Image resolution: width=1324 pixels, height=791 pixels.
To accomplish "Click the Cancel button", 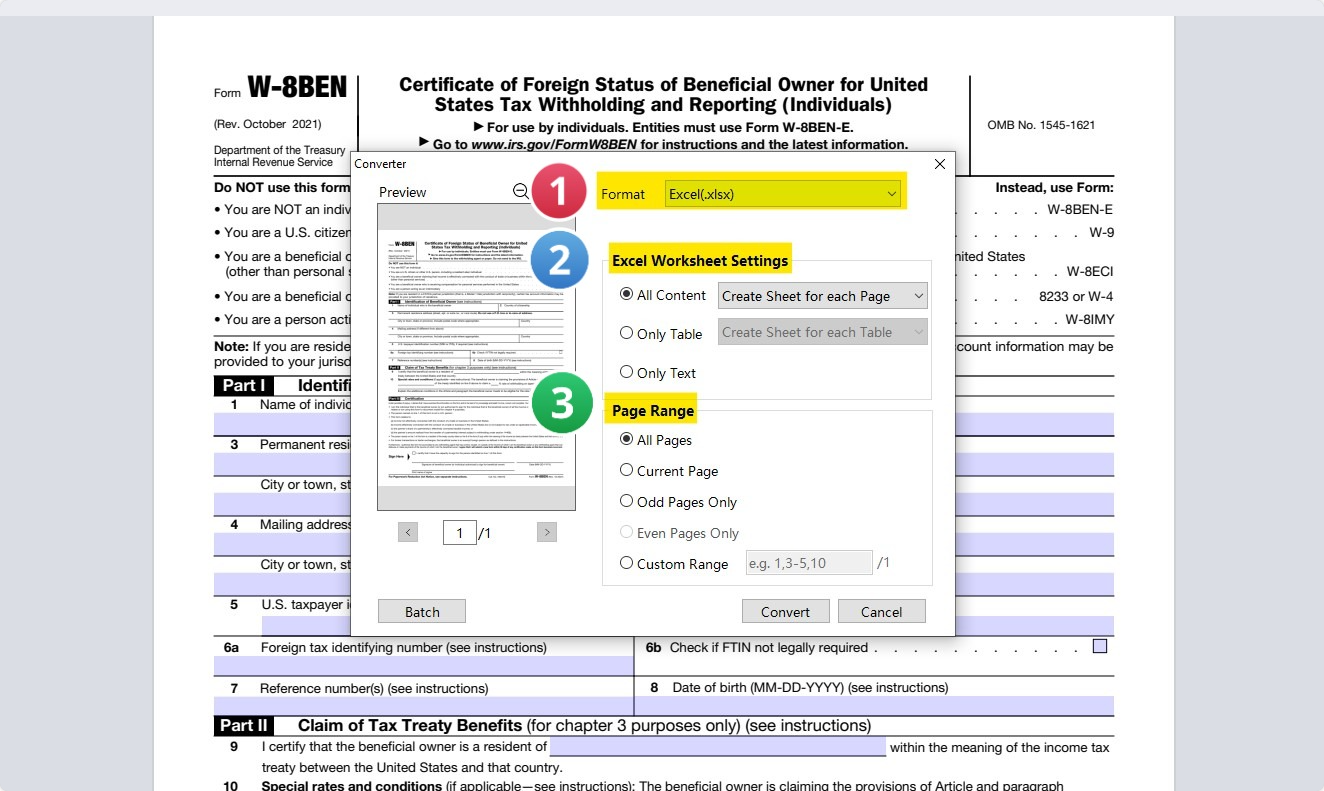I will (x=881, y=612).
